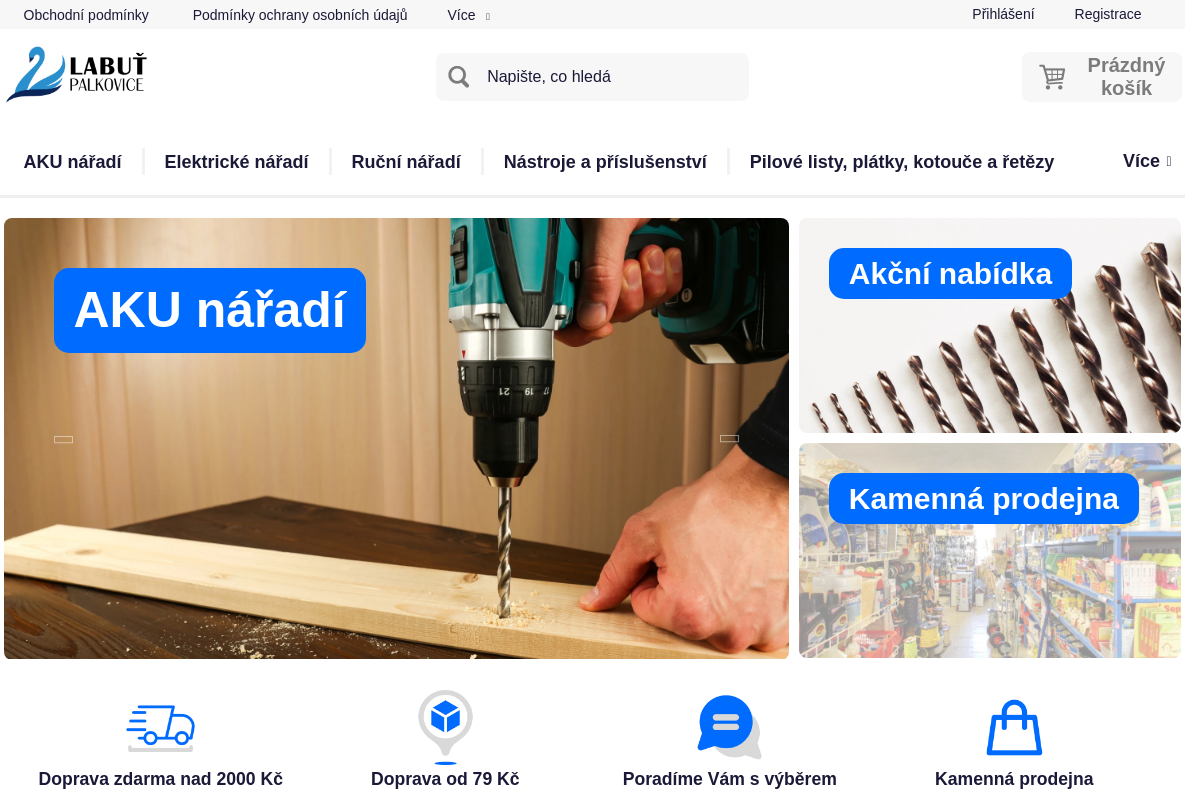Click the Přihlášení login link
The image size is (1200, 800).
[x=1003, y=14]
